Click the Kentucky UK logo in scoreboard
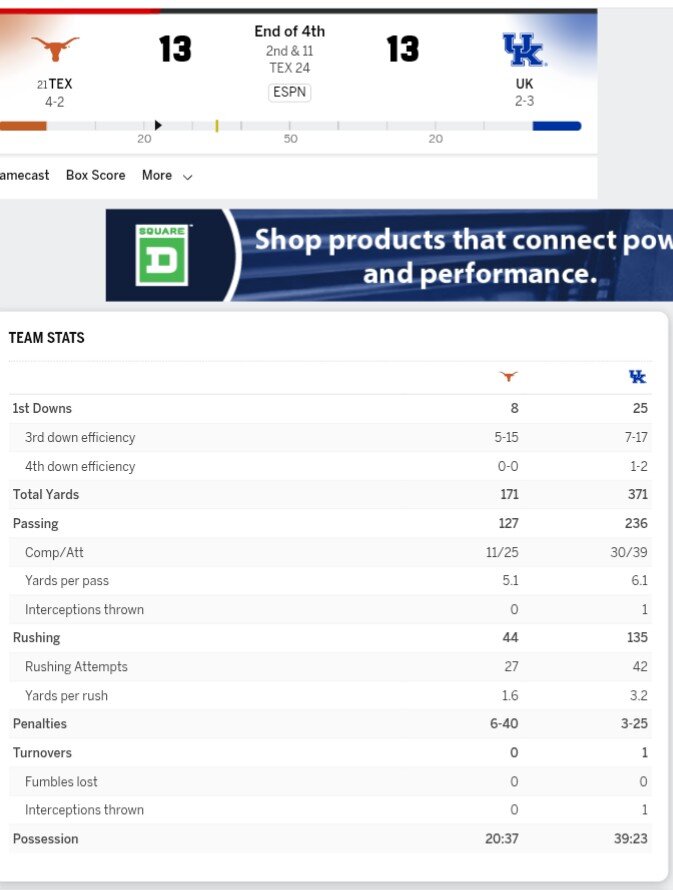 (x=523, y=48)
